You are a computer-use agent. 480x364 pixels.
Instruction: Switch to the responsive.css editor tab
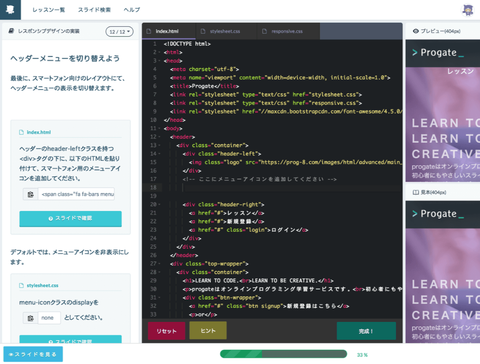[x=288, y=31]
